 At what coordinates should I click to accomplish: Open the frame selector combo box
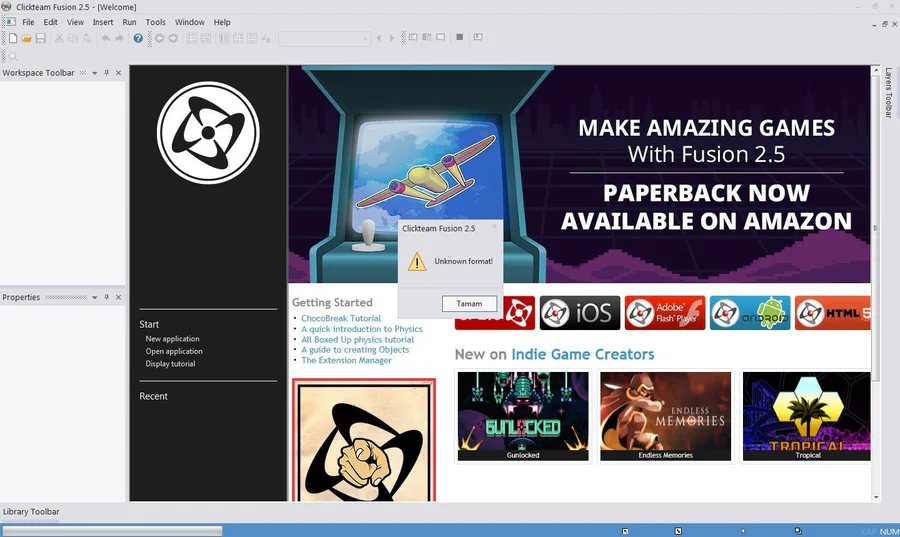point(324,38)
